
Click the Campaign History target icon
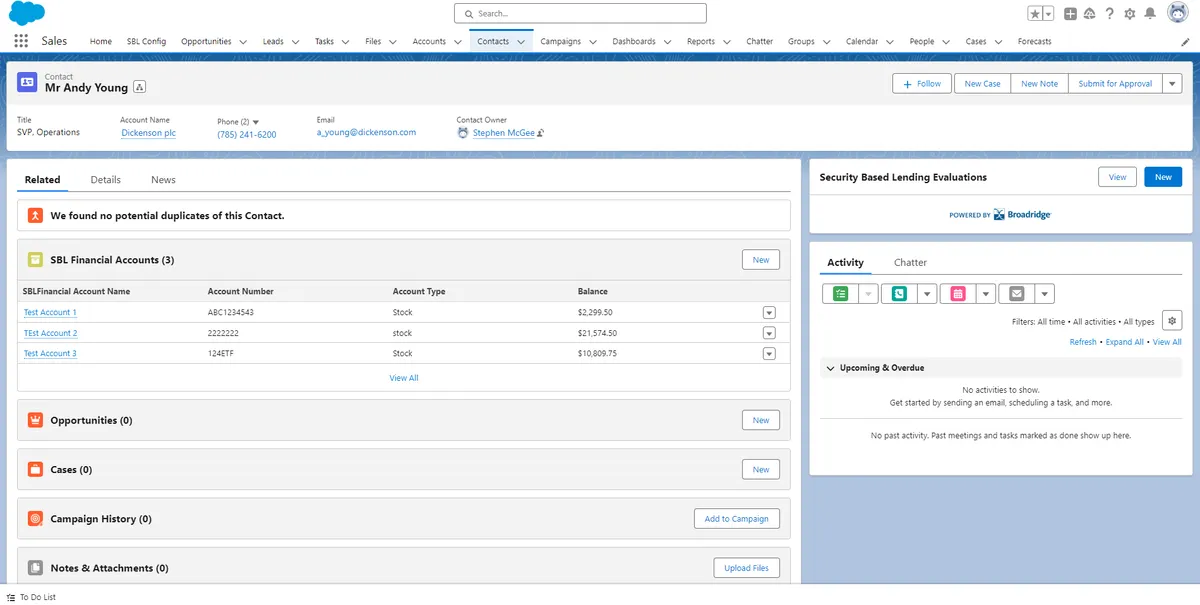35,519
